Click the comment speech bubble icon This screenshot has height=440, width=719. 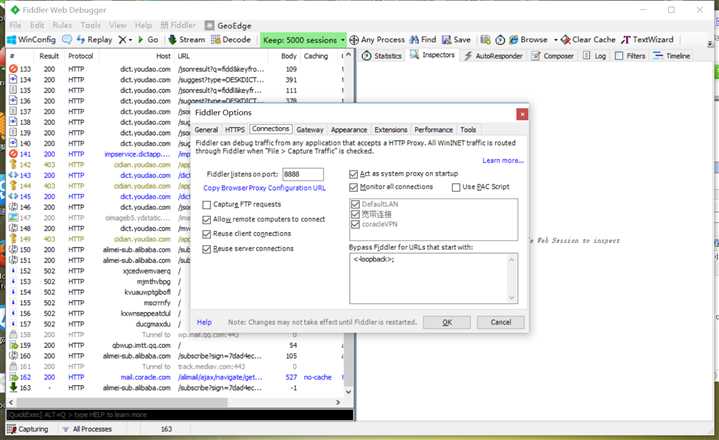point(67,40)
